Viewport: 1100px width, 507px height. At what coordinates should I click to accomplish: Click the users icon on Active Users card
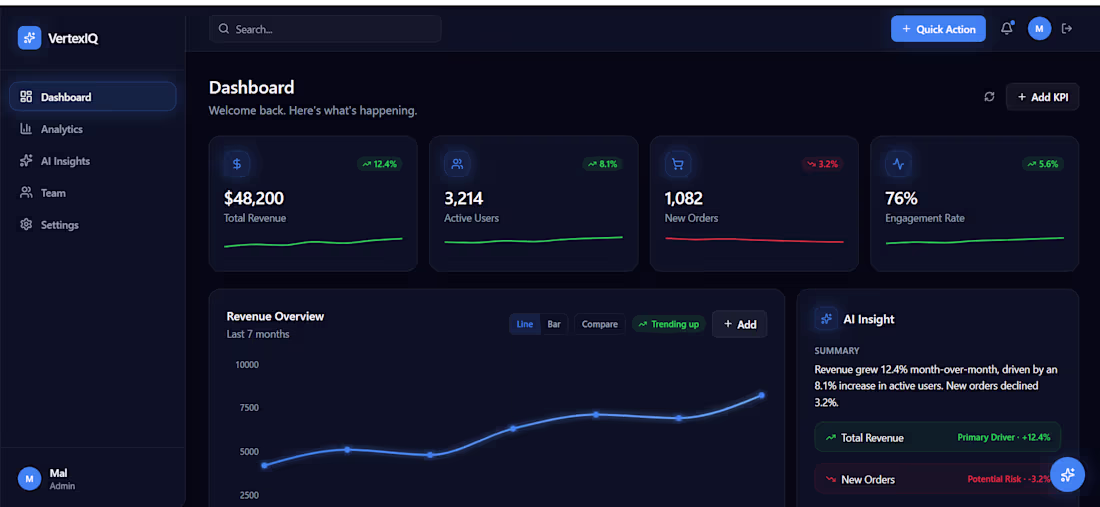(457, 164)
